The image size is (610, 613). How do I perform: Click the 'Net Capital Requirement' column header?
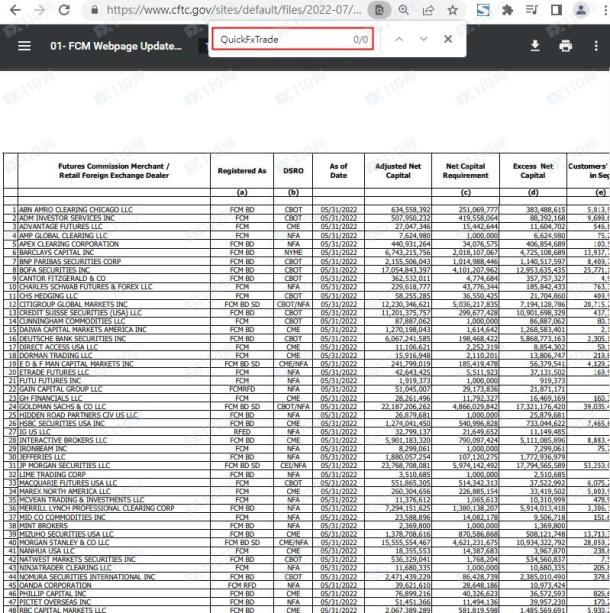pos(465,171)
